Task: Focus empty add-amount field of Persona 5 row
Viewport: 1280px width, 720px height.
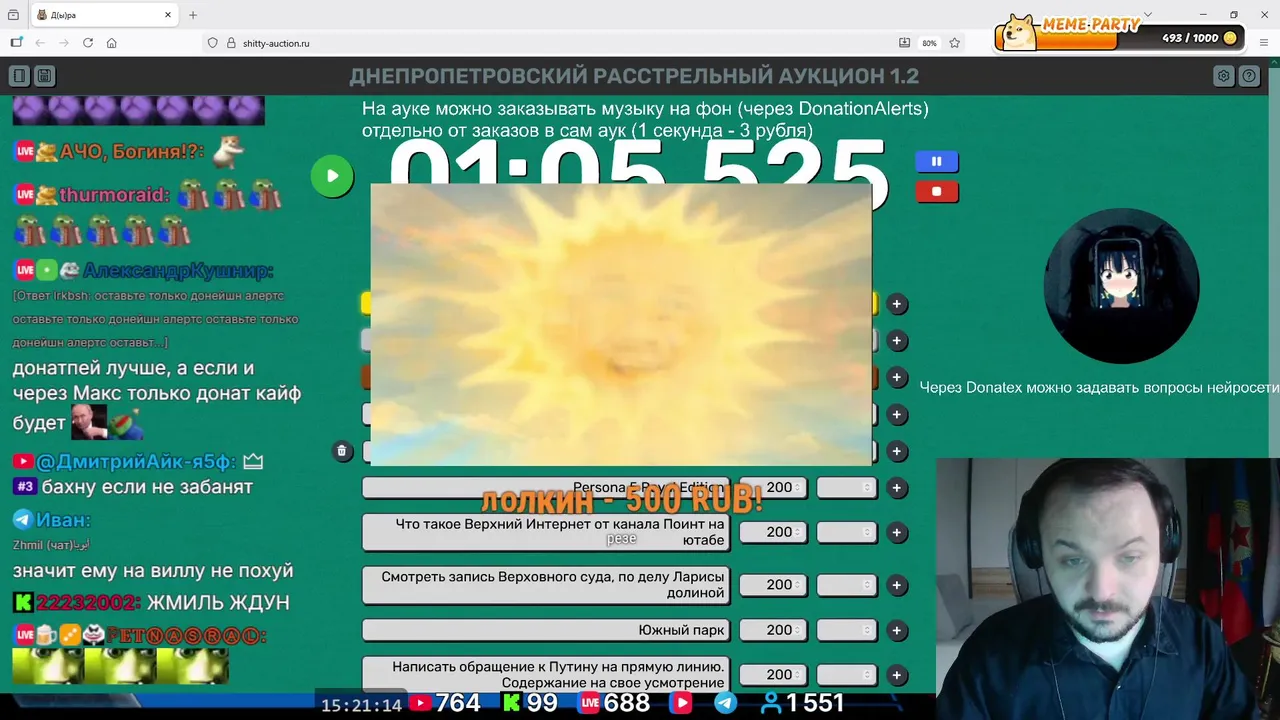Action: pyautogui.click(x=847, y=487)
